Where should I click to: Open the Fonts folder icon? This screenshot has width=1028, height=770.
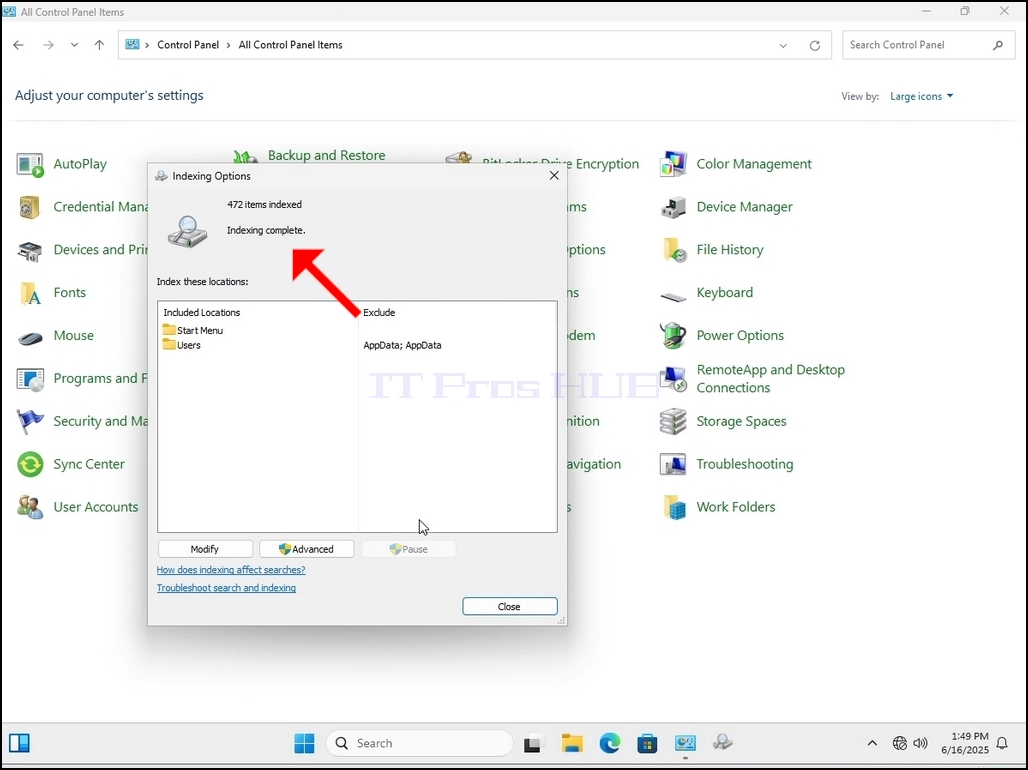pos(30,293)
